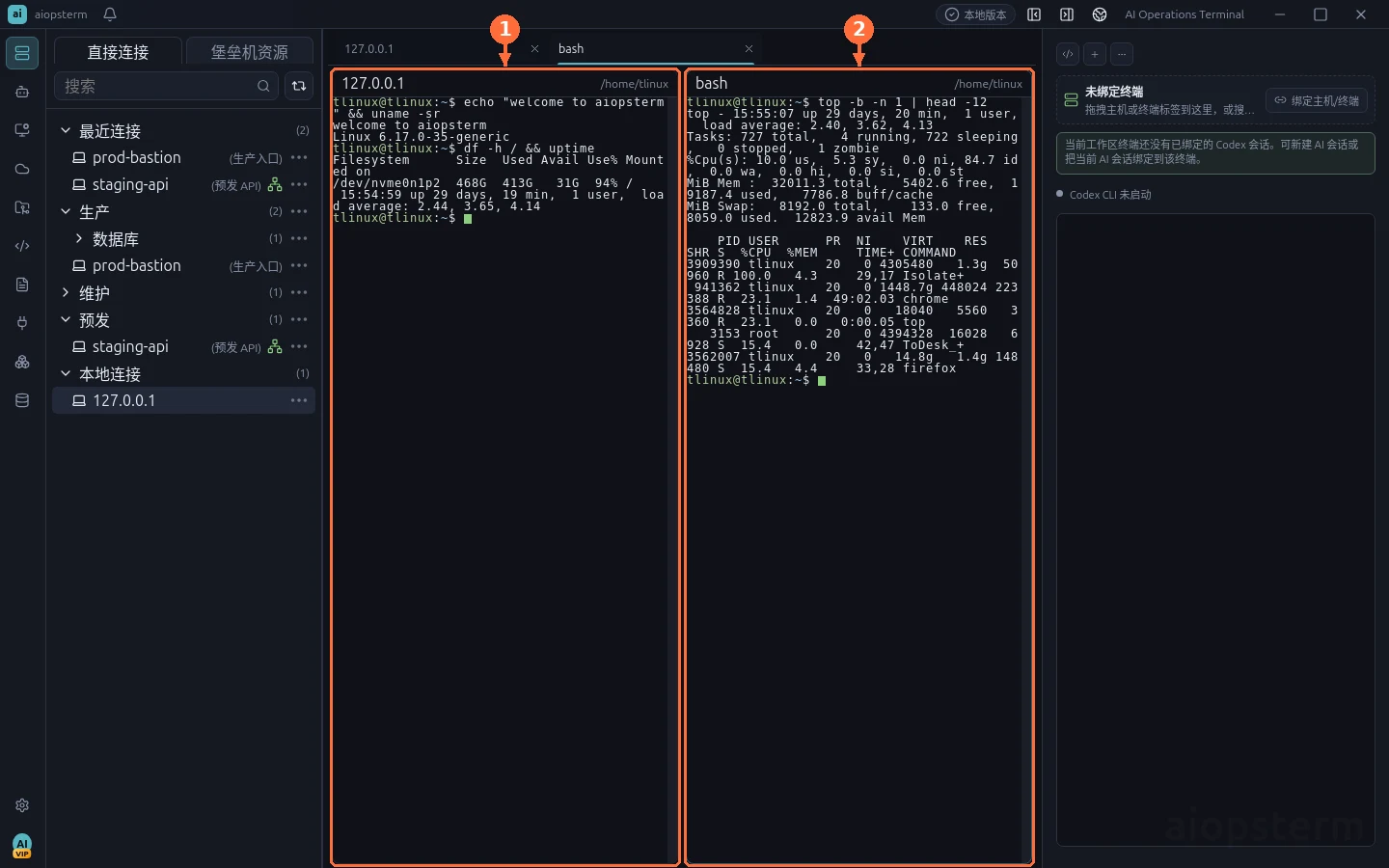The width and height of the screenshot is (1389, 868).
Task: Collapse the 预发 group
Action: (66, 319)
